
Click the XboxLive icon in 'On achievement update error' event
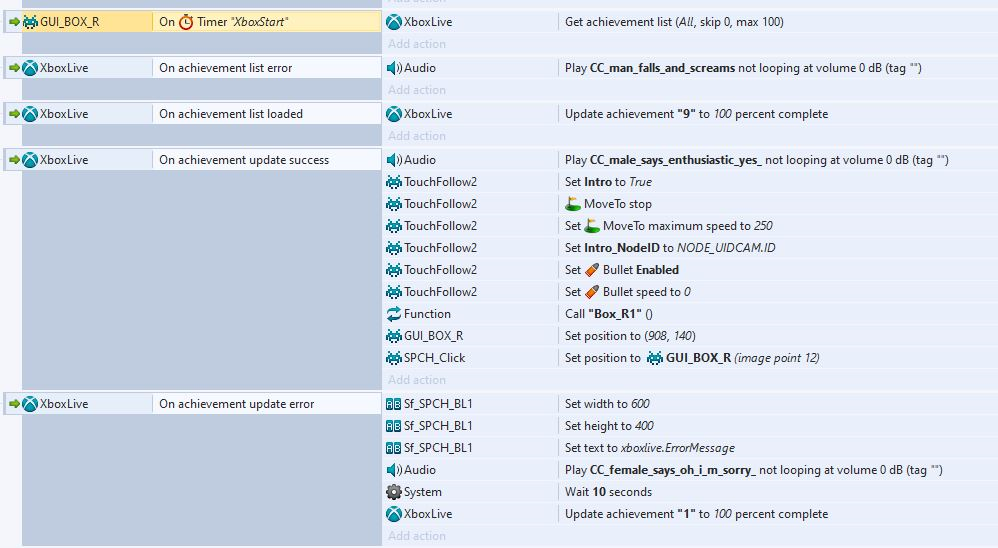[30, 404]
